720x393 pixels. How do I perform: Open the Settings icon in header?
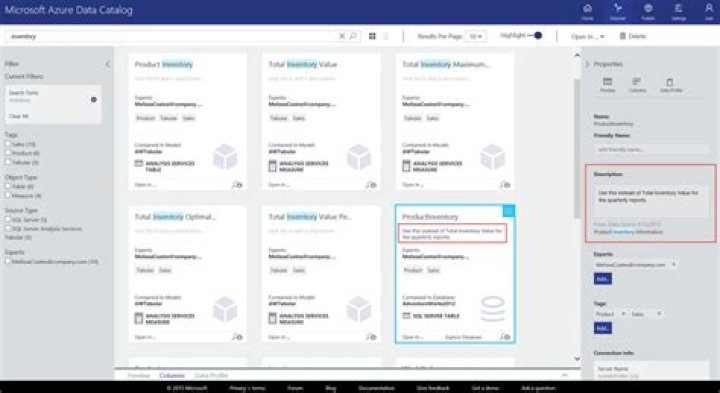pyautogui.click(x=678, y=8)
